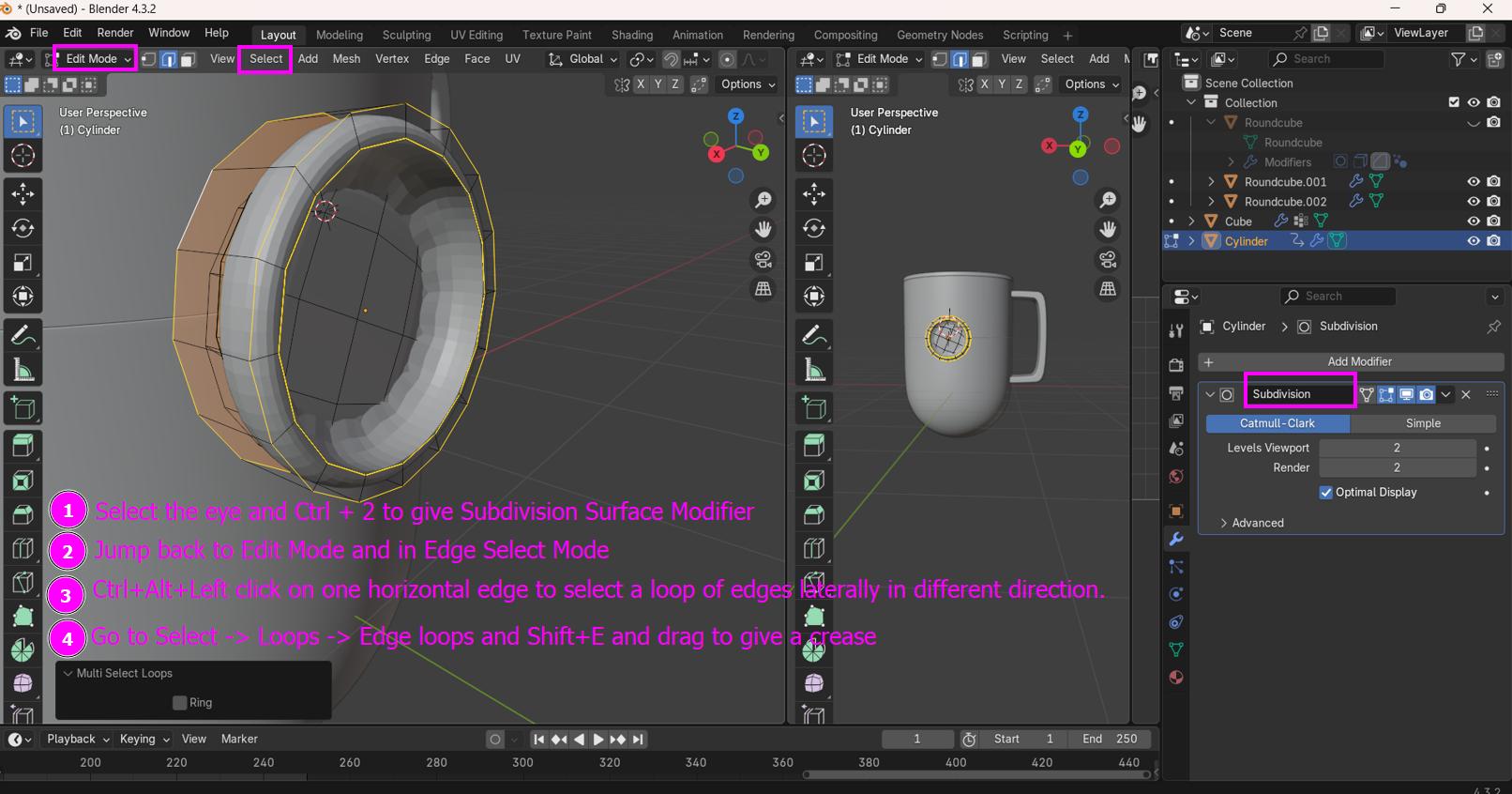Select the Inset Faces tool in left viewport
The height and width of the screenshot is (794, 1512).
[23, 481]
